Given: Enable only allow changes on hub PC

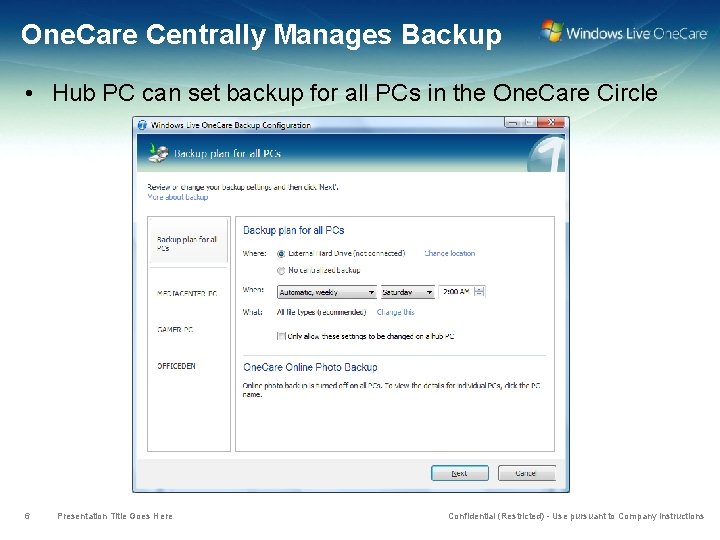Looking at the screenshot, I should [x=281, y=336].
